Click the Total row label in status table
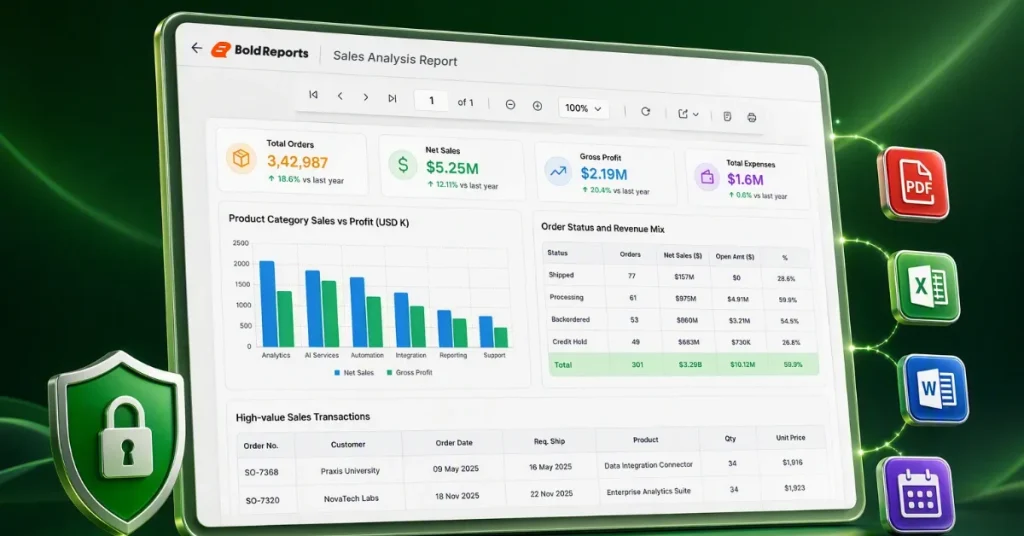This screenshot has height=536, width=1024. [x=563, y=365]
